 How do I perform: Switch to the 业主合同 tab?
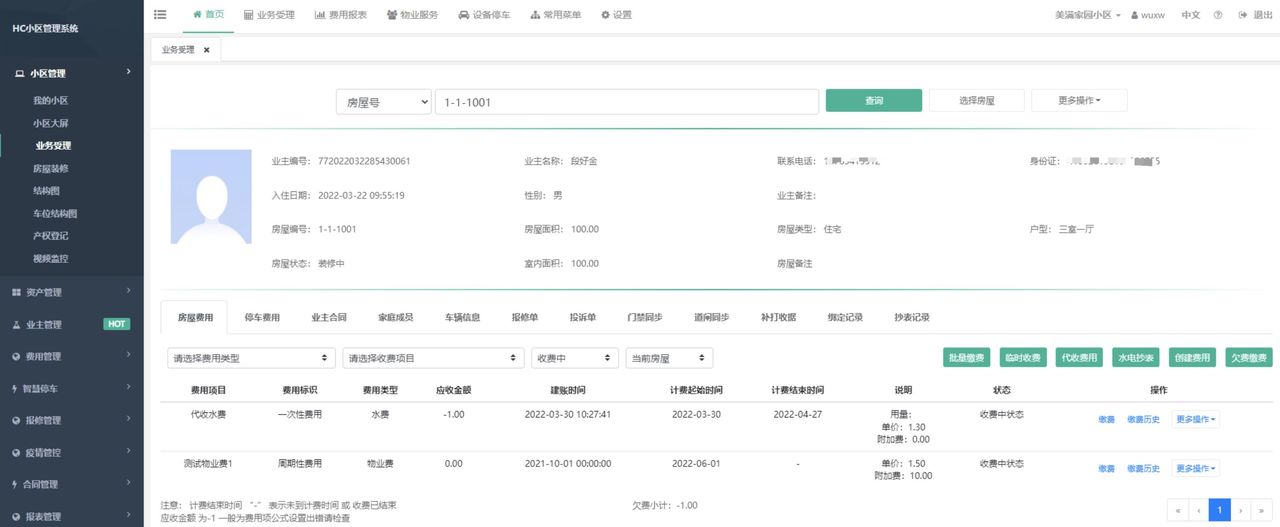329,317
